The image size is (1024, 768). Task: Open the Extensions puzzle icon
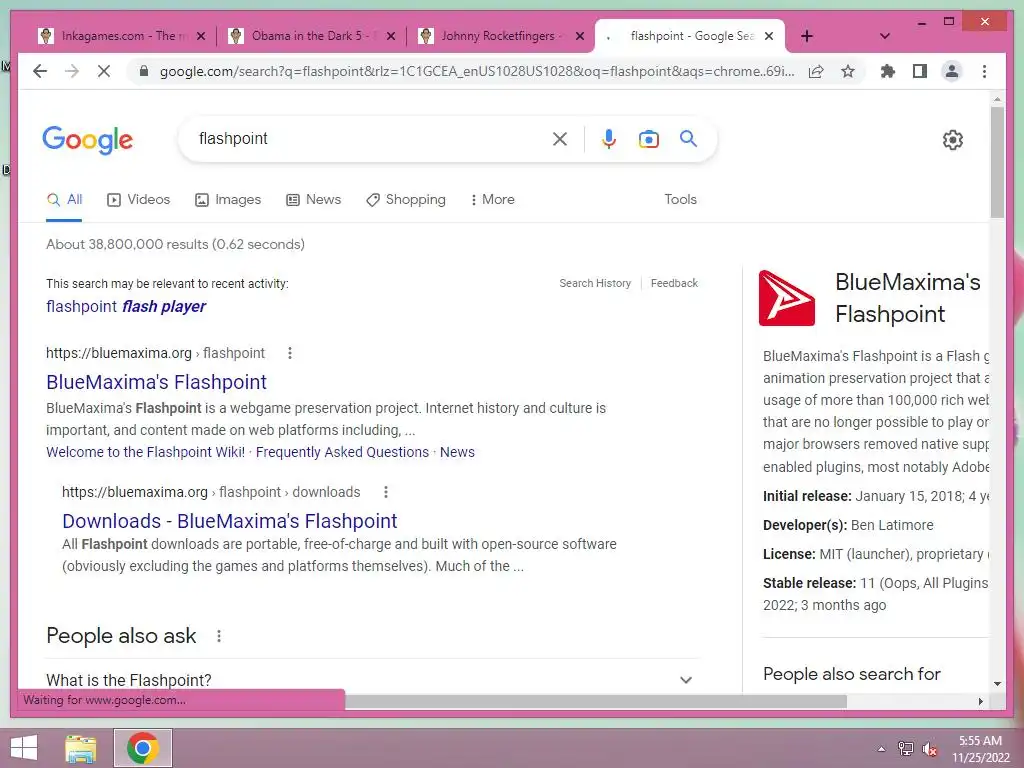pos(888,71)
